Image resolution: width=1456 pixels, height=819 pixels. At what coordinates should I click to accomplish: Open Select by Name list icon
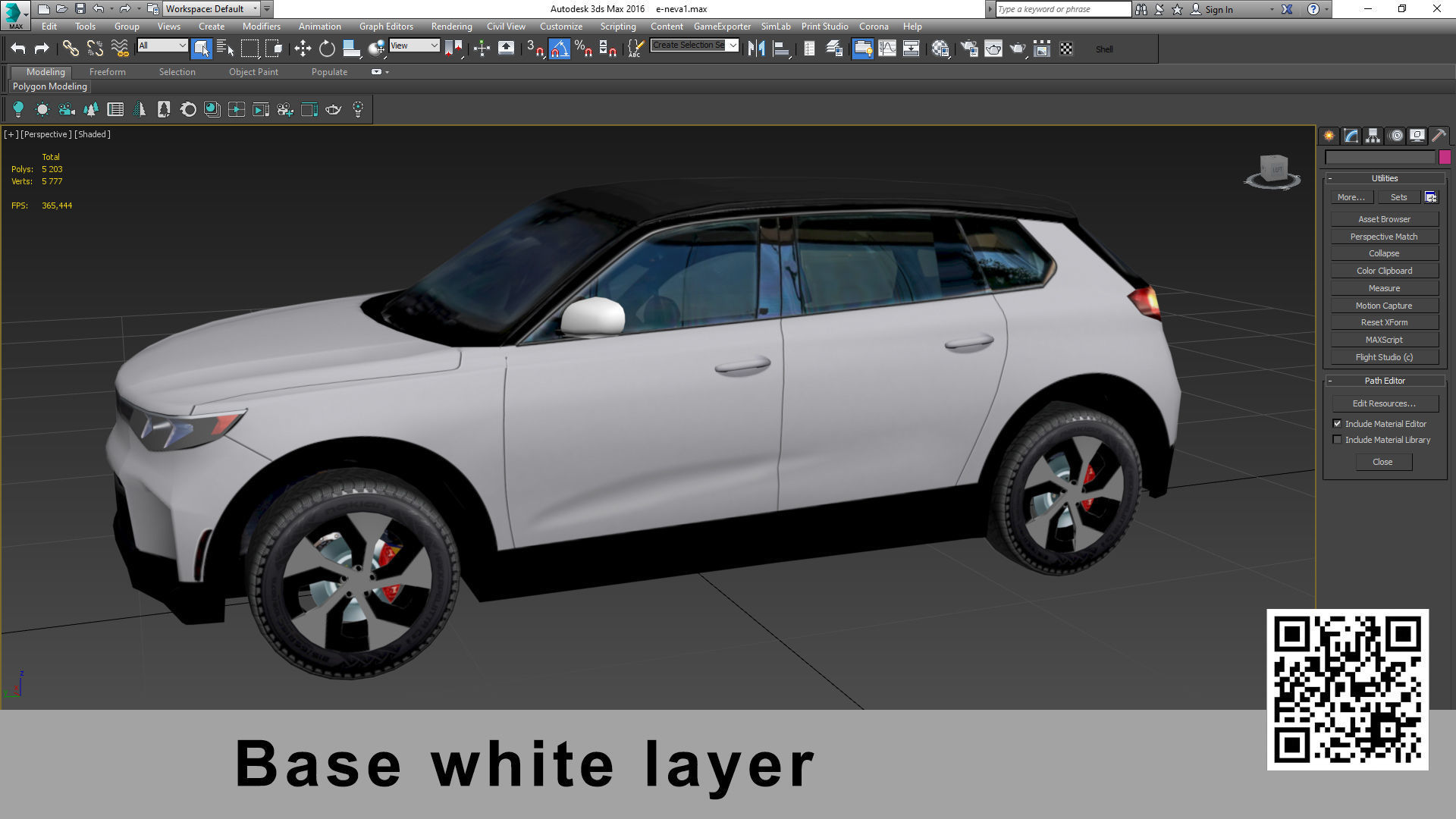[225, 49]
